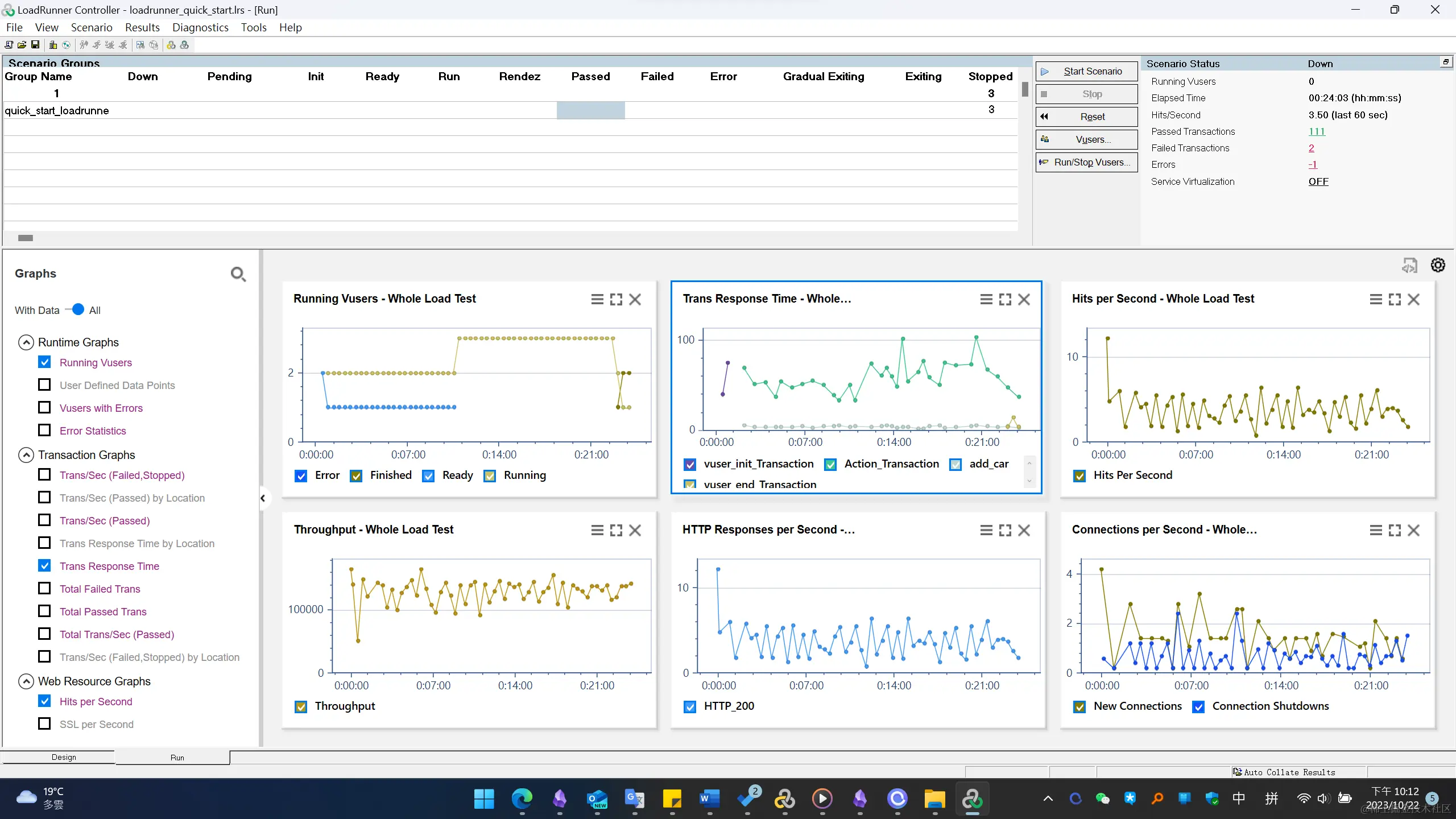Open the graph settings gear icon

[1438, 265]
